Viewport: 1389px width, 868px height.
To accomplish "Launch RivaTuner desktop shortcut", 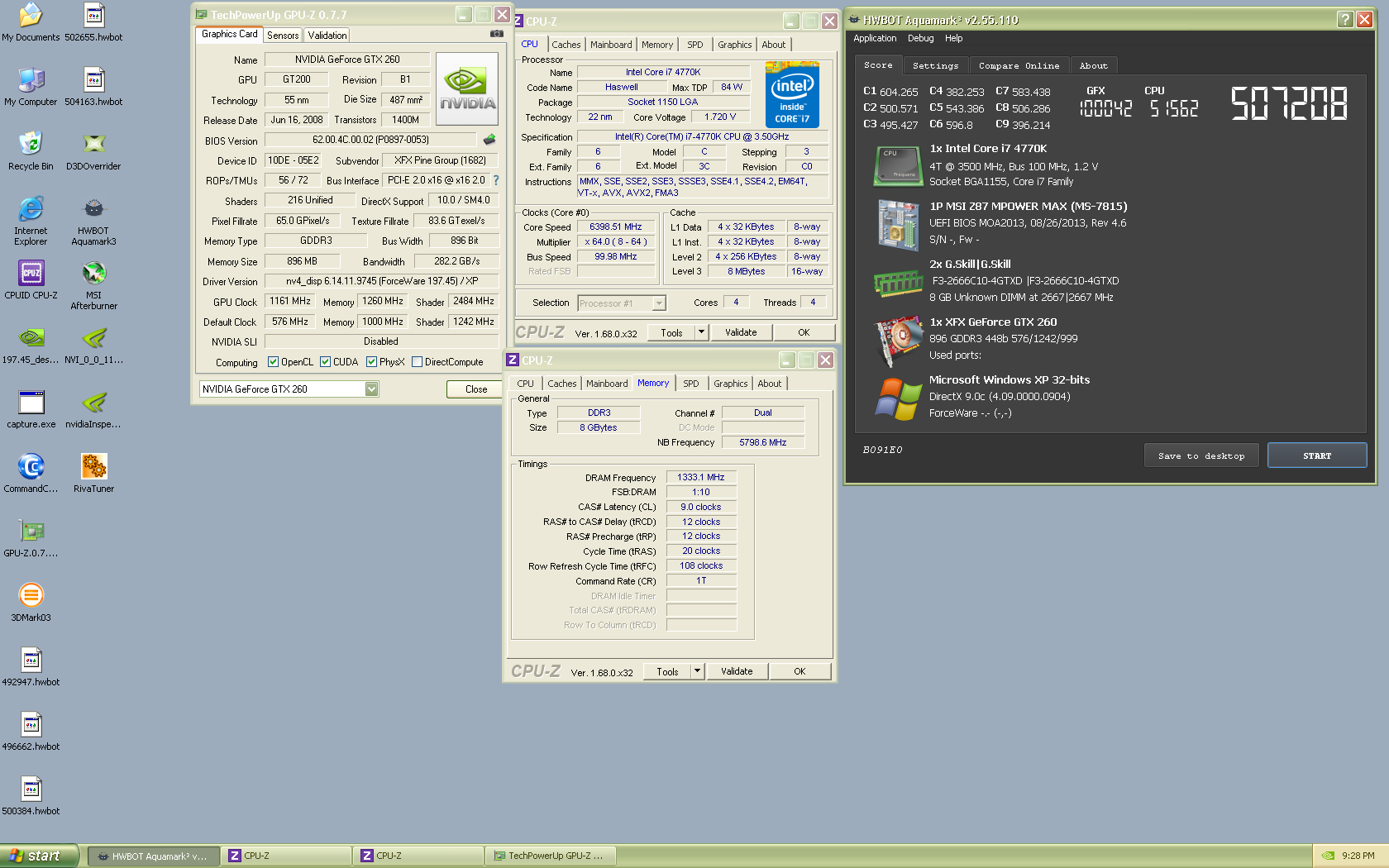I will point(93,474).
